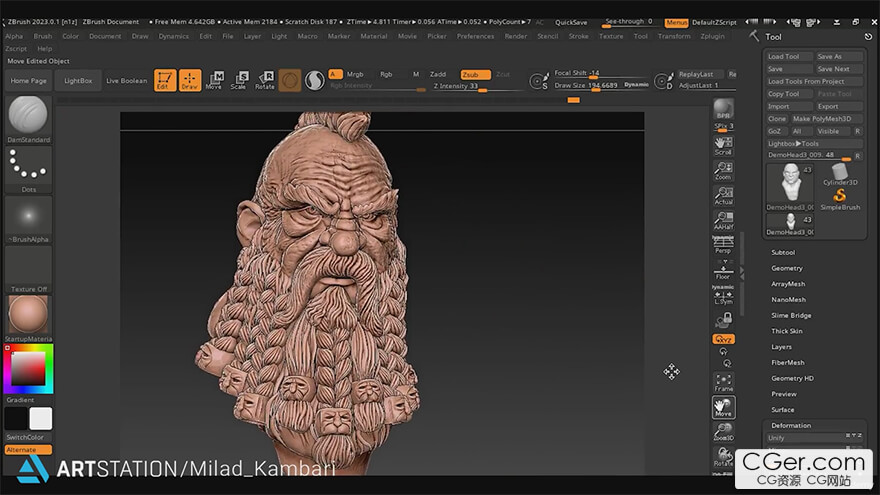Activate Draw mode button
Viewport: 880px width, 495px height.
pyautogui.click(x=190, y=80)
